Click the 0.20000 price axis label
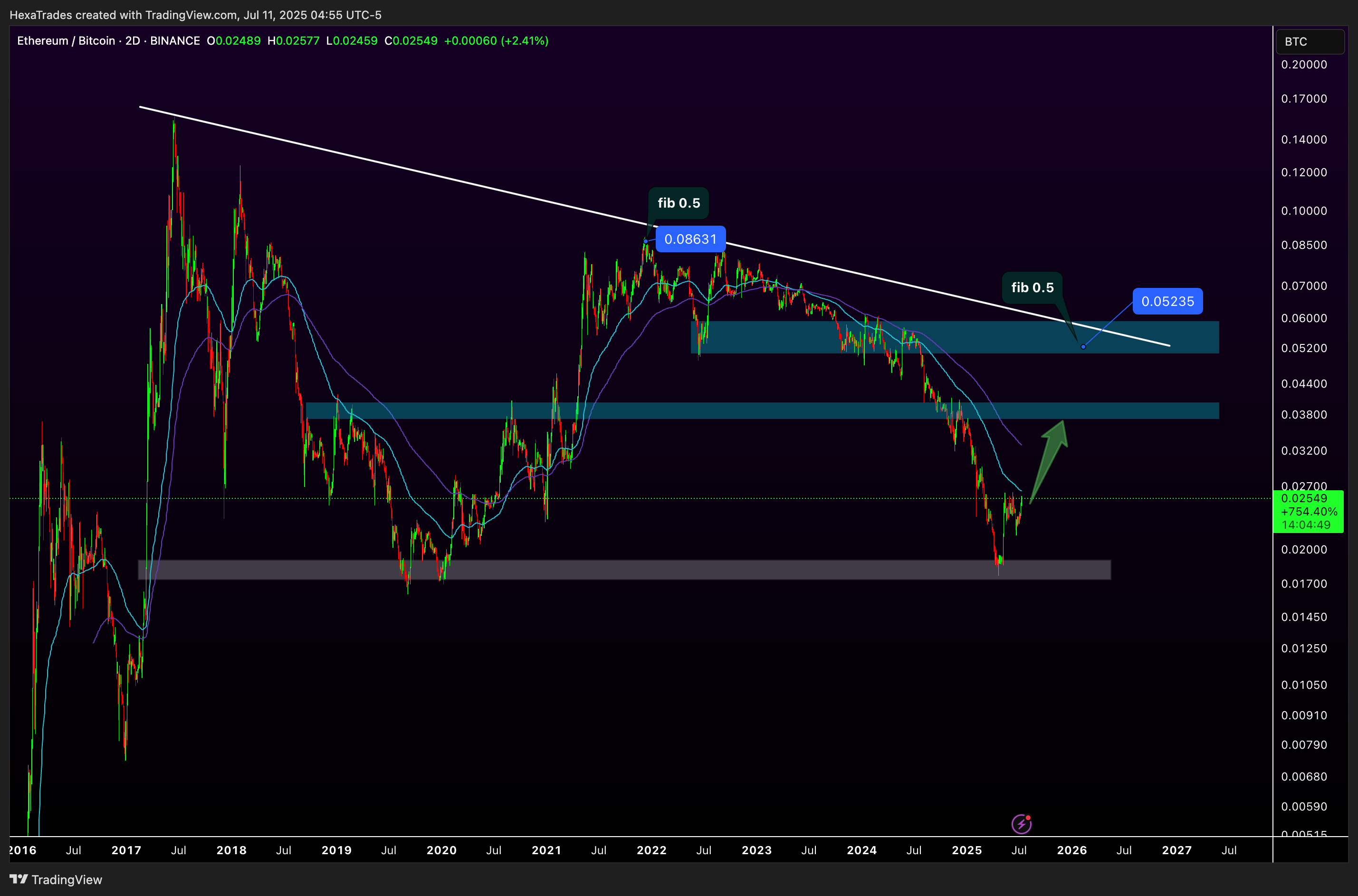1358x896 pixels. pos(1304,65)
